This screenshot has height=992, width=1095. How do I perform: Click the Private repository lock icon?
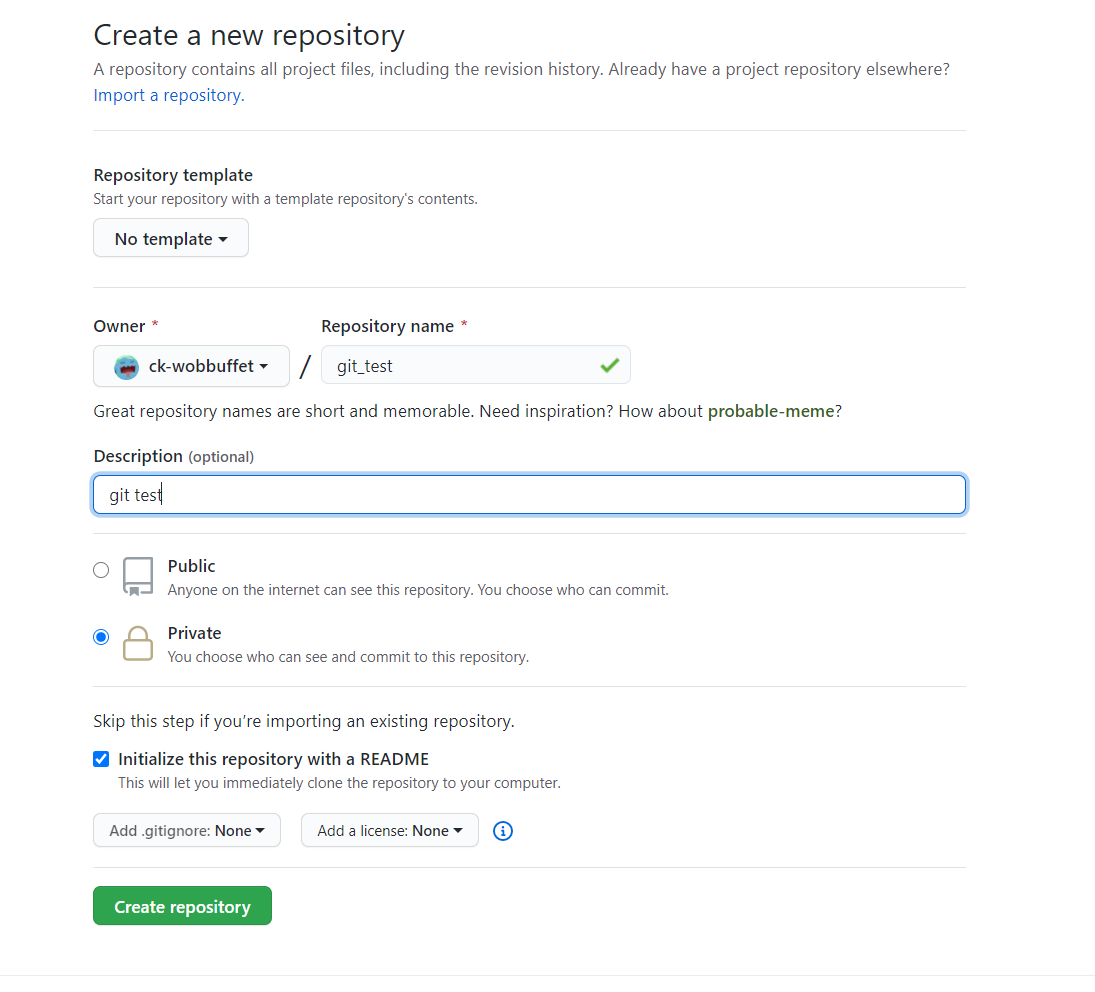138,643
